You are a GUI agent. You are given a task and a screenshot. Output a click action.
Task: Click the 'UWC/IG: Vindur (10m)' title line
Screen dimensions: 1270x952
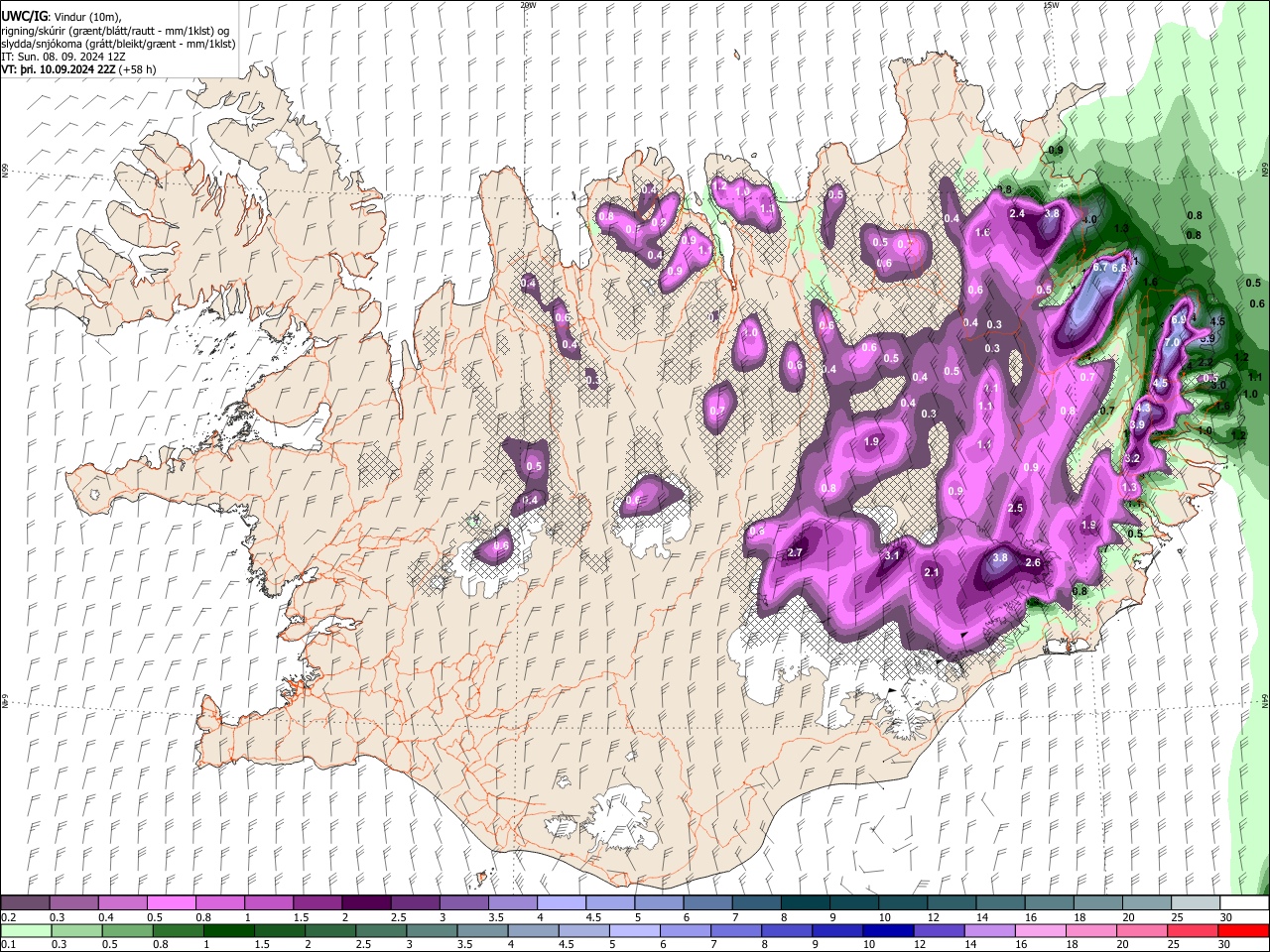61,16
